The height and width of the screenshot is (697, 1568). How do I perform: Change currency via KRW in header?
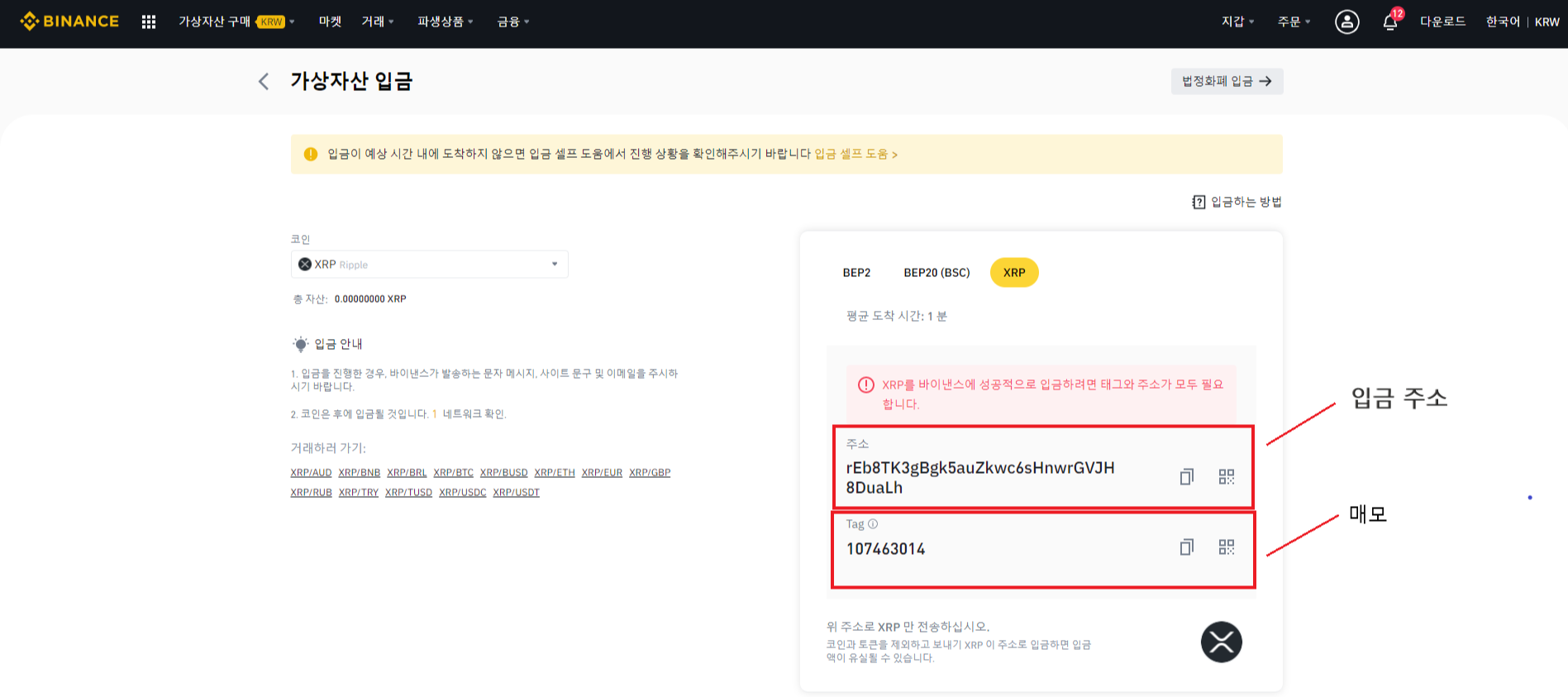pyautogui.click(x=1547, y=21)
